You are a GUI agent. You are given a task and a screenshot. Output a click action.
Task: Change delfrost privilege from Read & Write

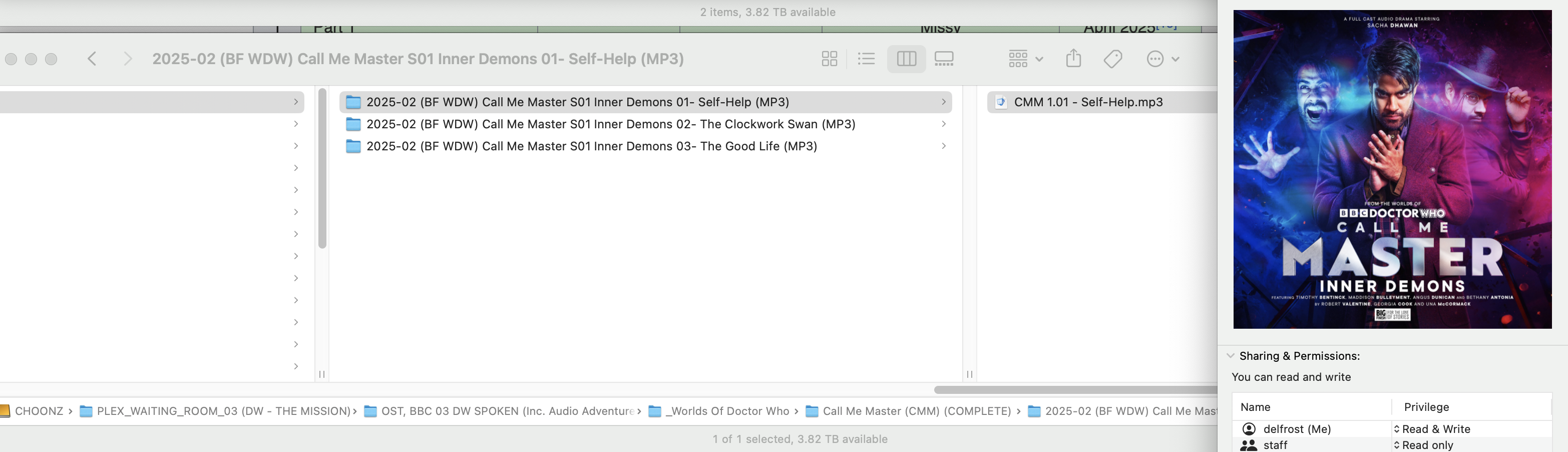pyautogui.click(x=1432, y=429)
